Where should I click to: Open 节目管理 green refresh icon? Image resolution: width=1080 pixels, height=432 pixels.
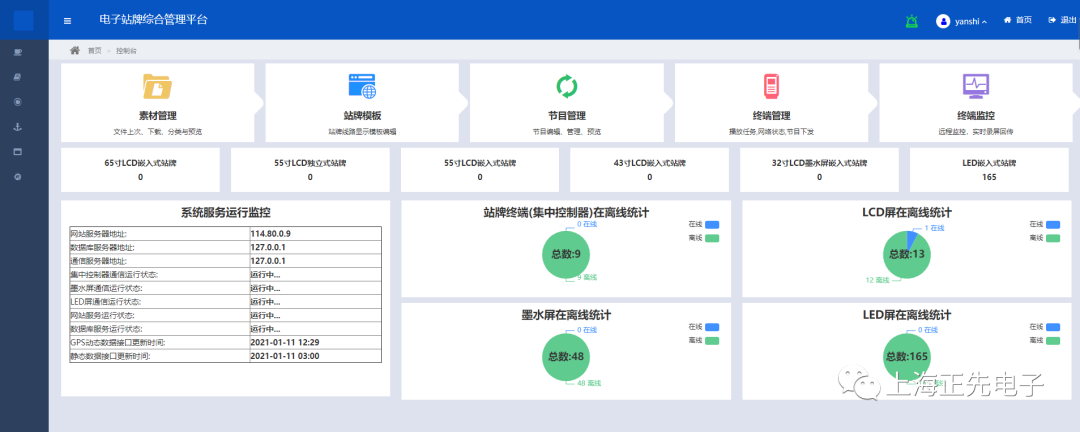566,87
